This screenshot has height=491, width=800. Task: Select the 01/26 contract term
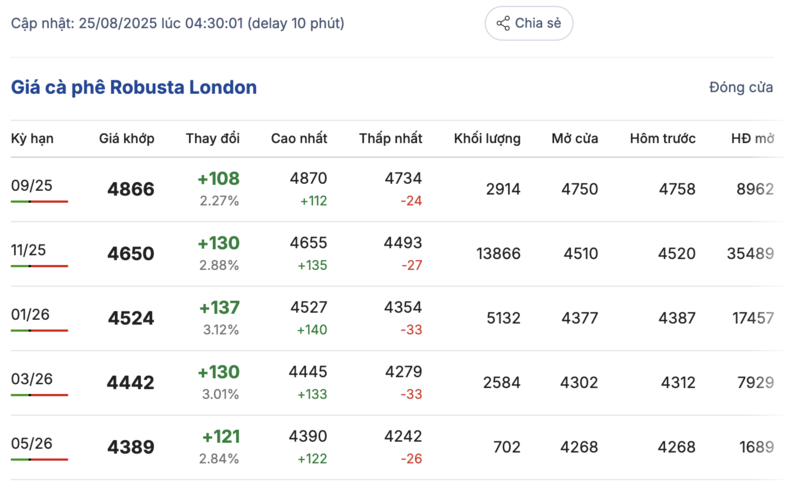[31, 314]
